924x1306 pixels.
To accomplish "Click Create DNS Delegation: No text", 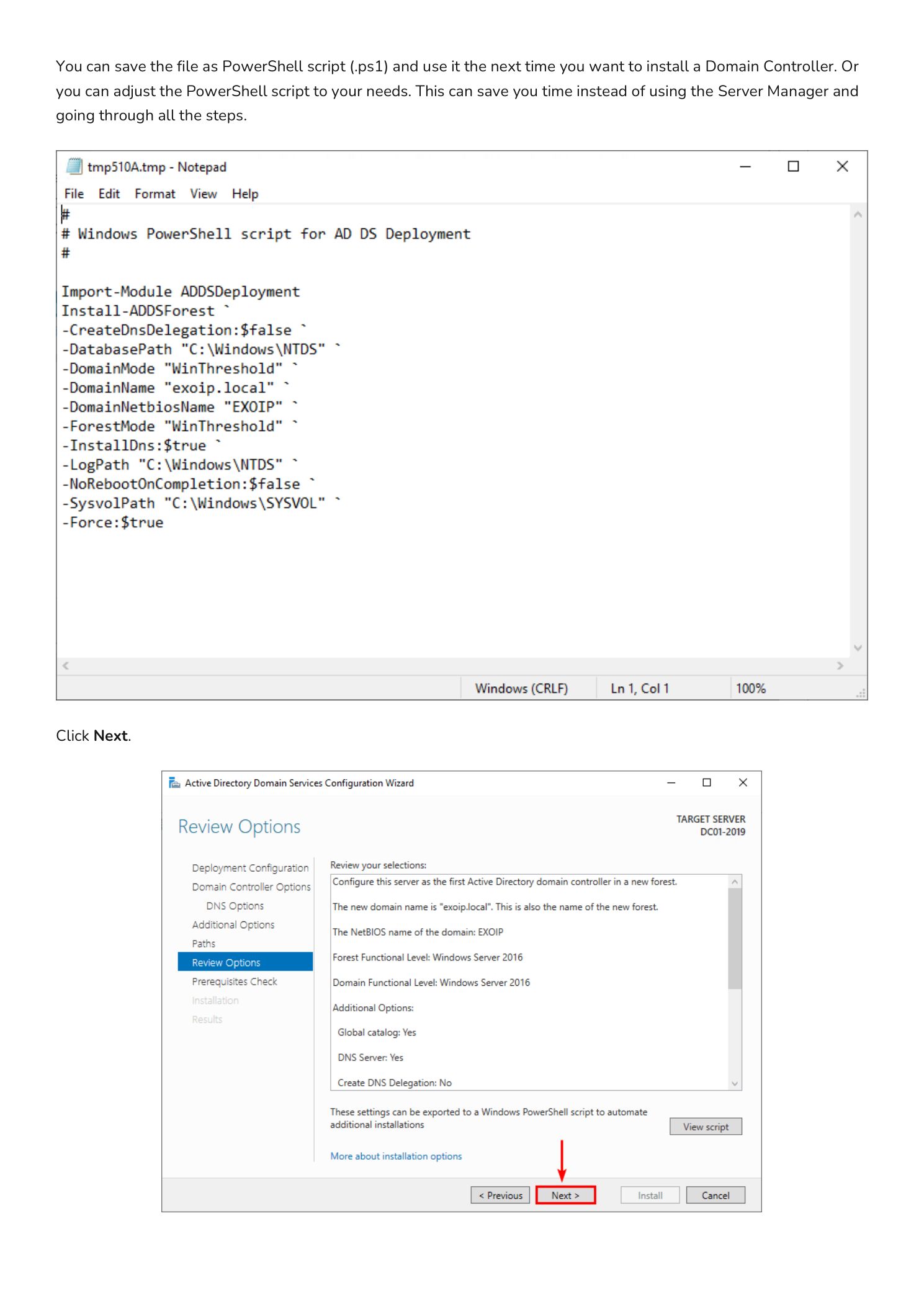I will tap(395, 1083).
